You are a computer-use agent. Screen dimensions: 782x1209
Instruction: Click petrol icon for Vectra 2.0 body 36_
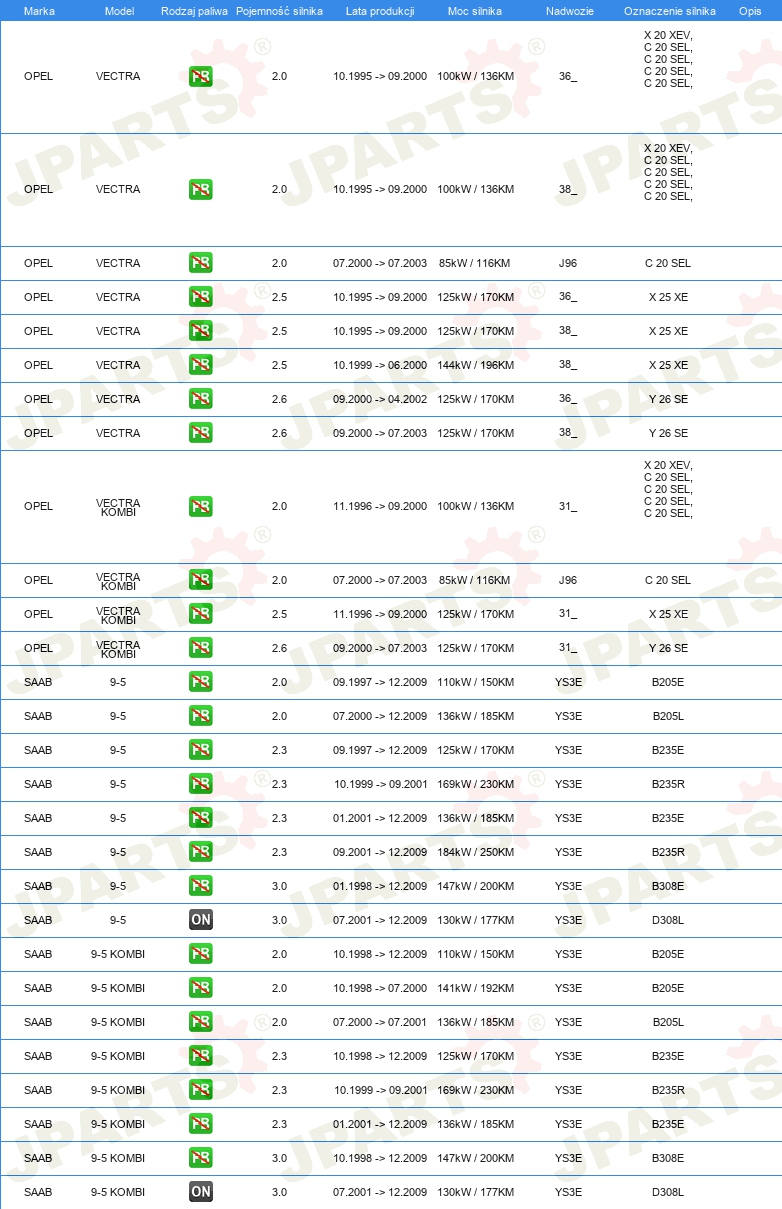point(201,76)
